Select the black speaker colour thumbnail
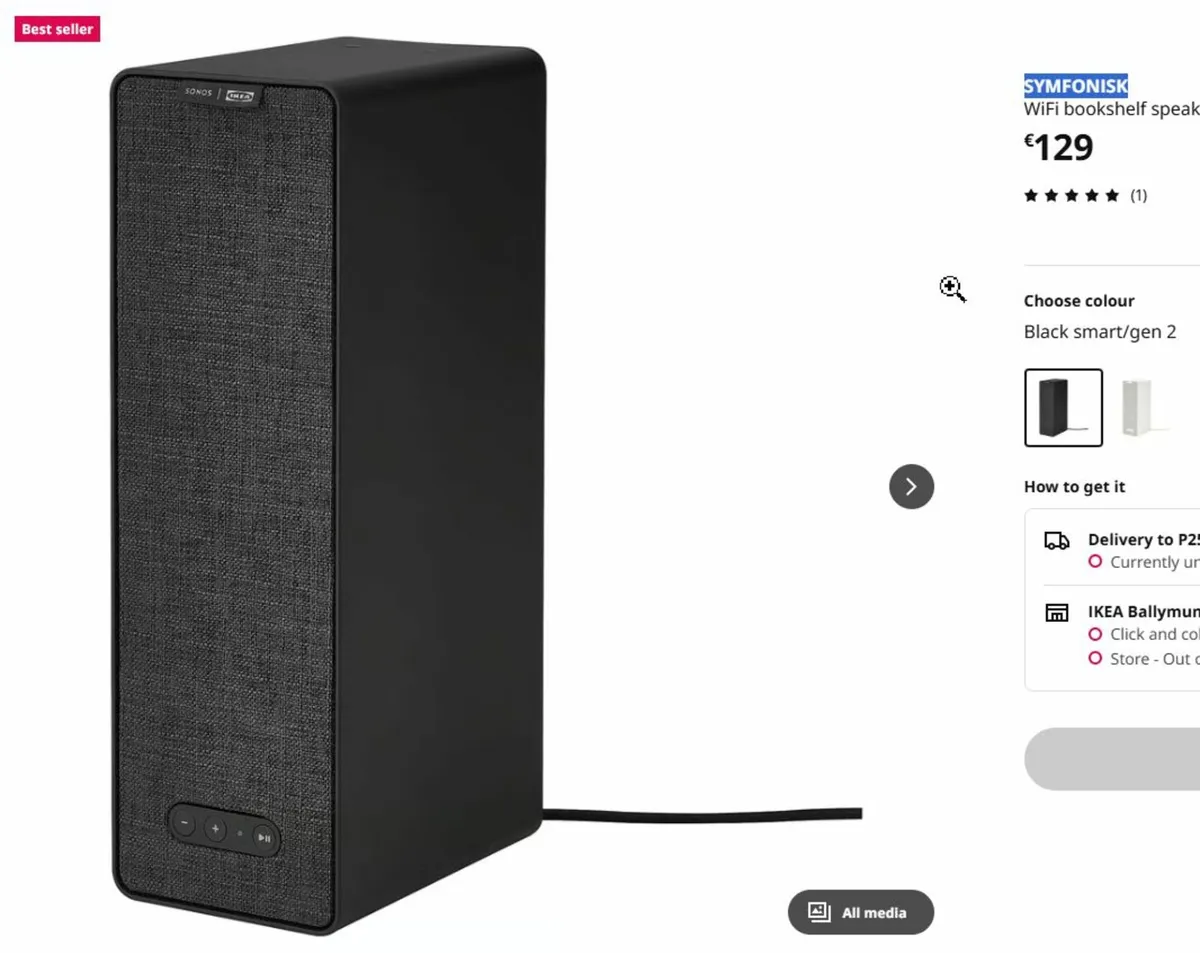 click(1063, 407)
